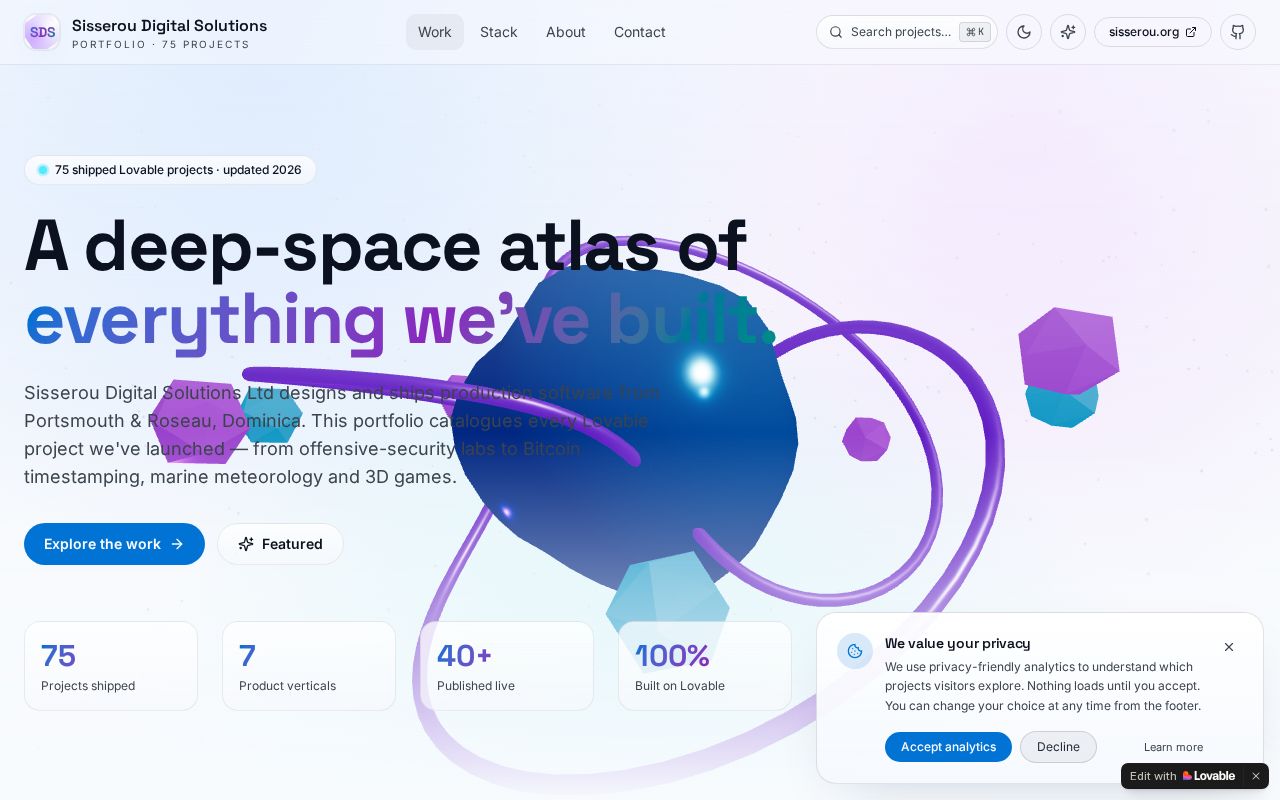
Task: Select the 40+ Published live card
Action: coord(507,666)
